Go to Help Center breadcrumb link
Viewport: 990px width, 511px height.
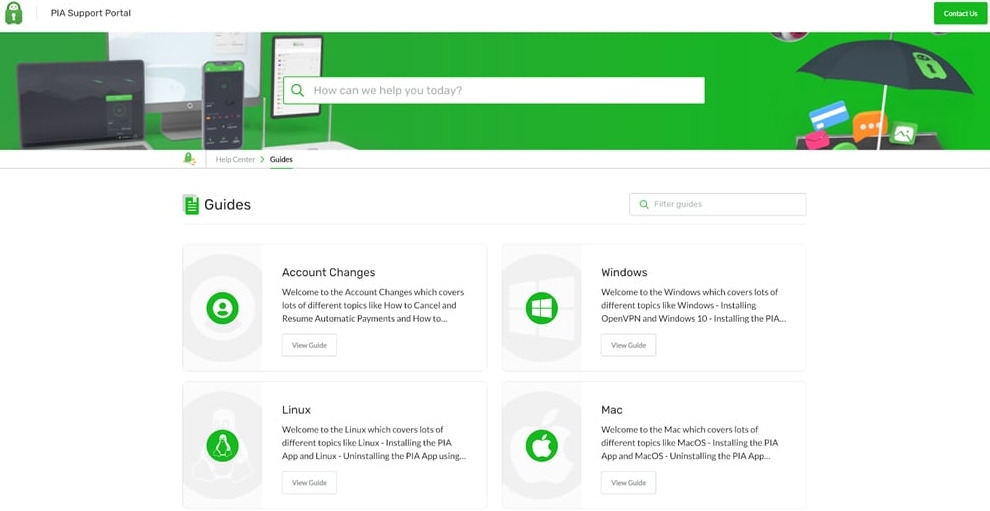(235, 159)
